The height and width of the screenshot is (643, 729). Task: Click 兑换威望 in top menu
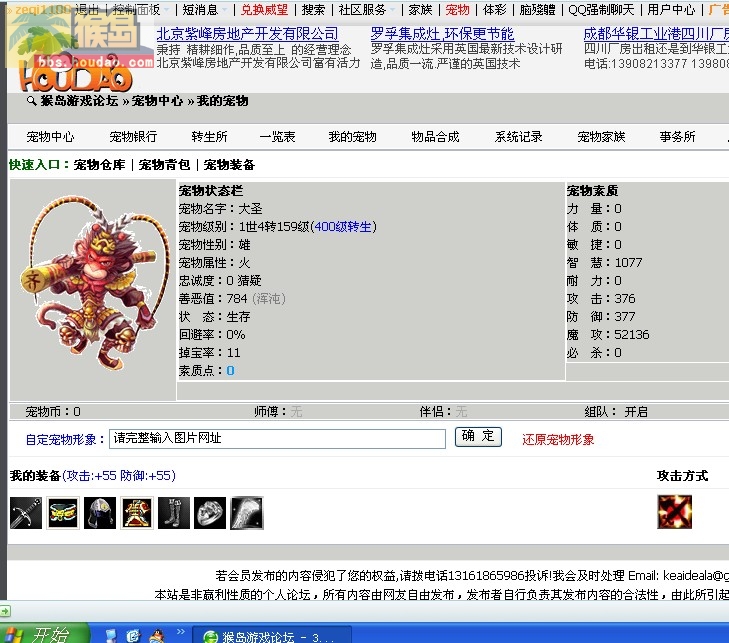pos(265,9)
